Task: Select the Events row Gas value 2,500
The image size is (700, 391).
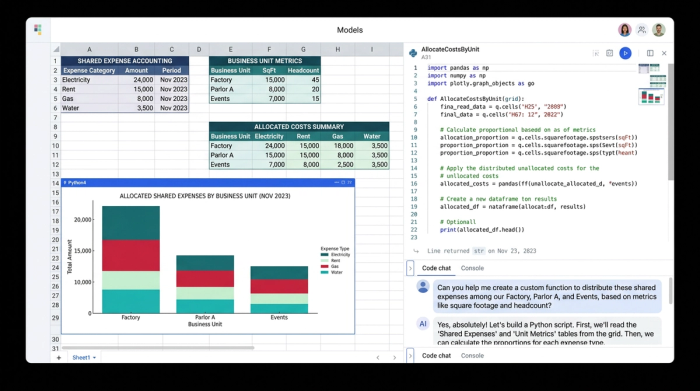Action: point(338,165)
